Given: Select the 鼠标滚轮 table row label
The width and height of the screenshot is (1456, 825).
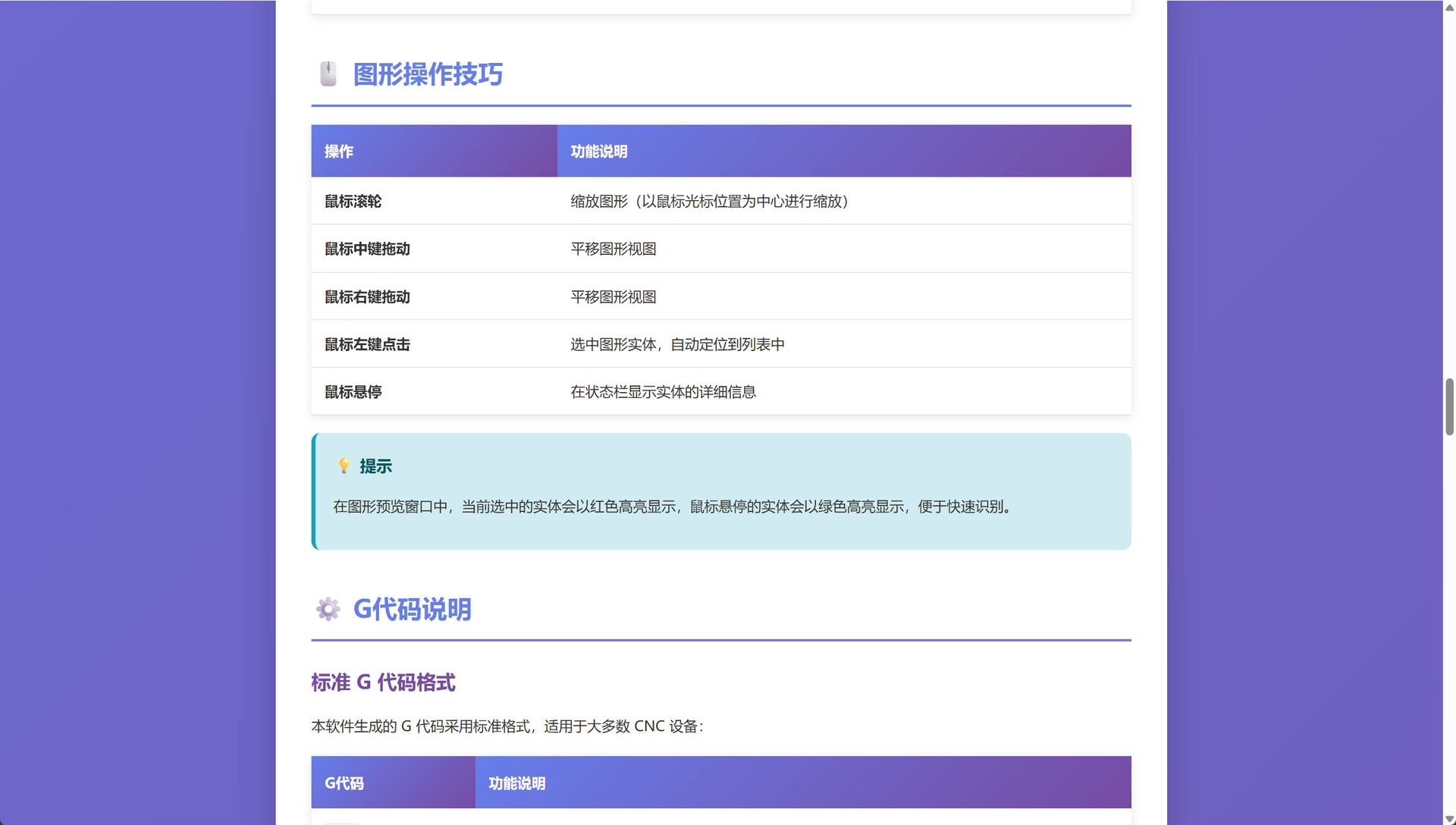Looking at the screenshot, I should click(x=353, y=202).
